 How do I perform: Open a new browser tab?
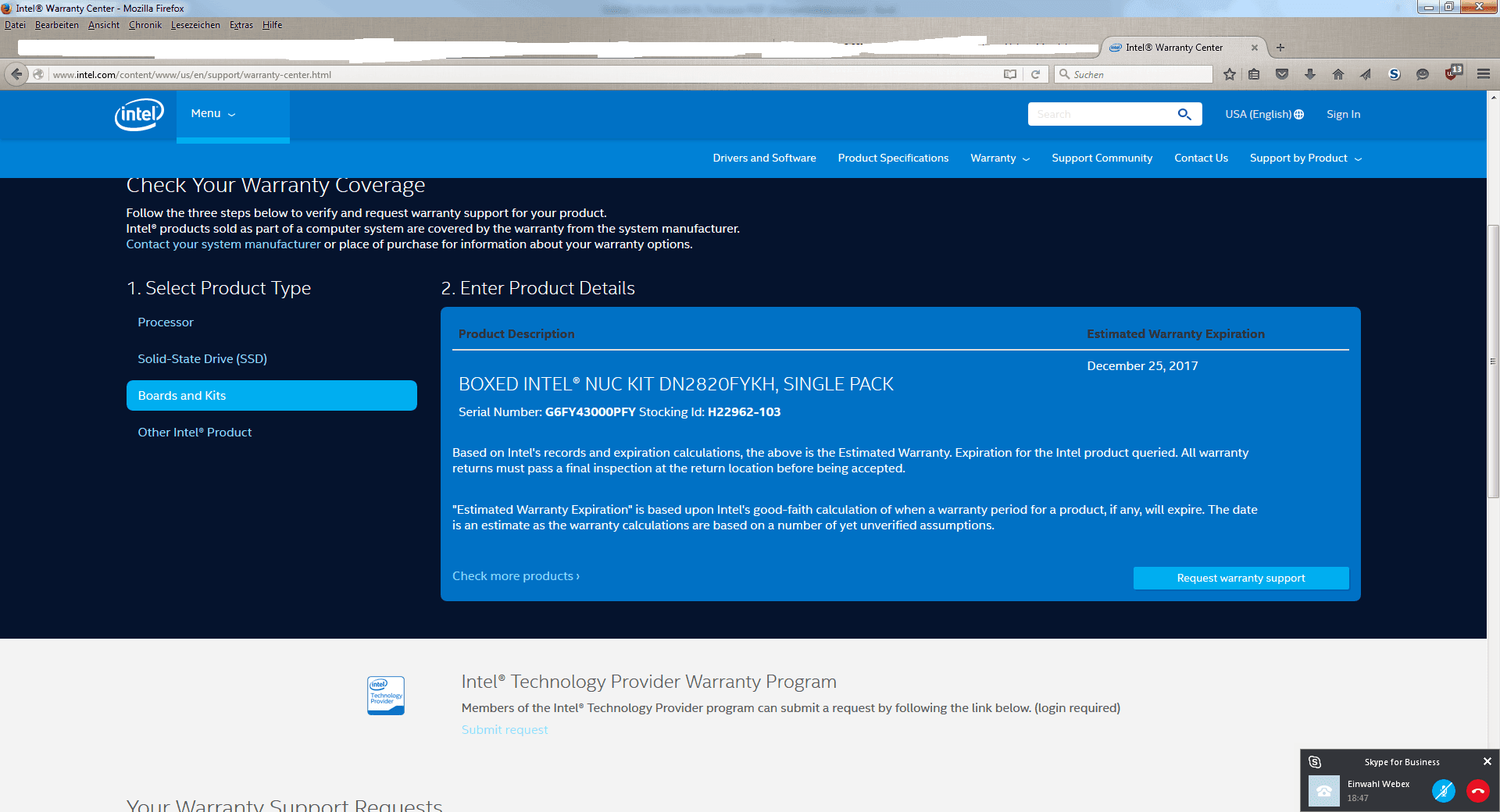(1280, 48)
